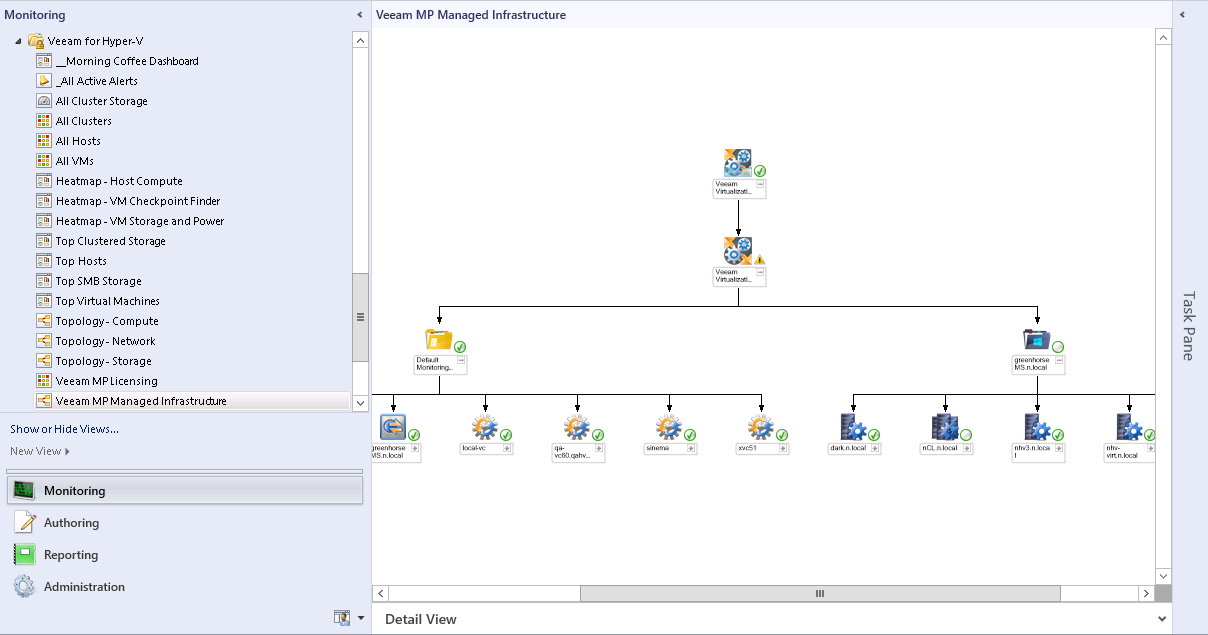Open the navigation options dropdown arrow

coord(361,618)
